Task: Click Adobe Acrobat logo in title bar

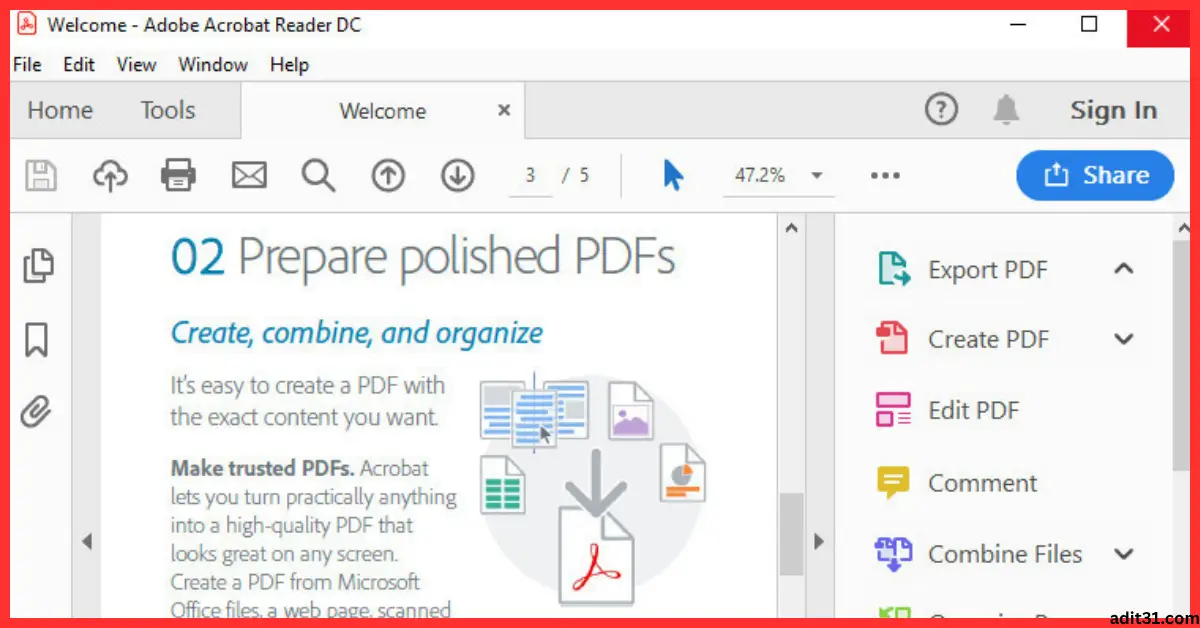Action: tap(27, 24)
